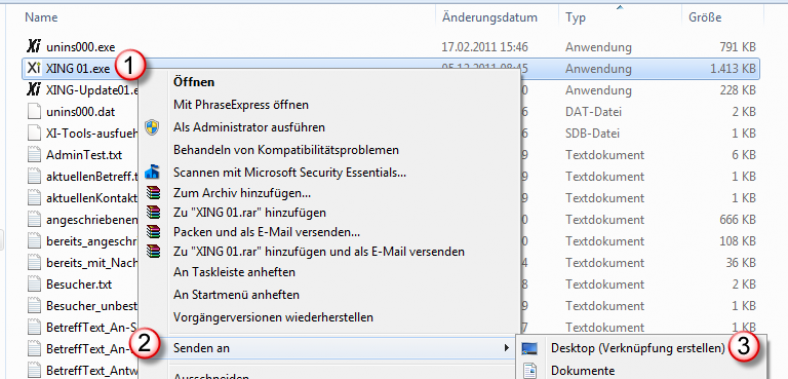Click the BetreffText_An-S file icon

tap(34, 327)
